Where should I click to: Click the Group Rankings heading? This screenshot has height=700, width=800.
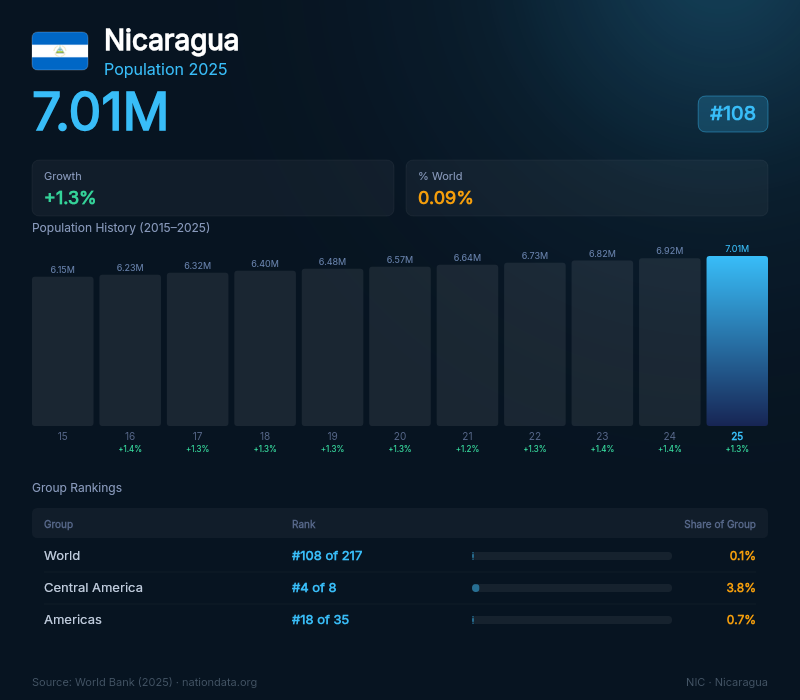77,488
